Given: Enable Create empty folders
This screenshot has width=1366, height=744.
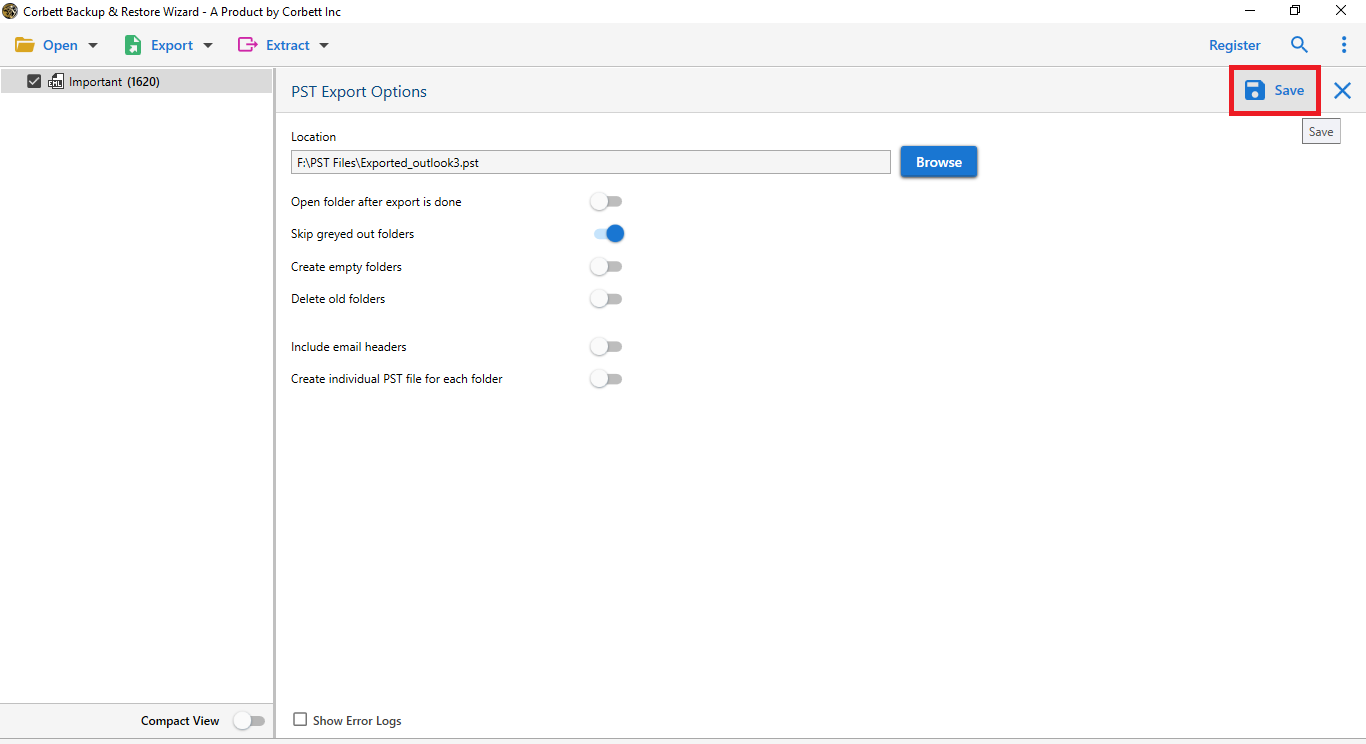Looking at the screenshot, I should click(x=606, y=267).
